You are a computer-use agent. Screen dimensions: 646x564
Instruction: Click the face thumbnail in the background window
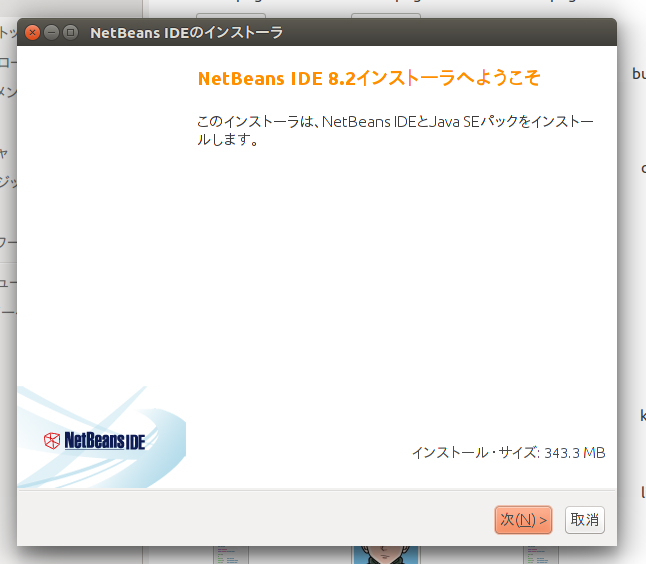click(386, 555)
